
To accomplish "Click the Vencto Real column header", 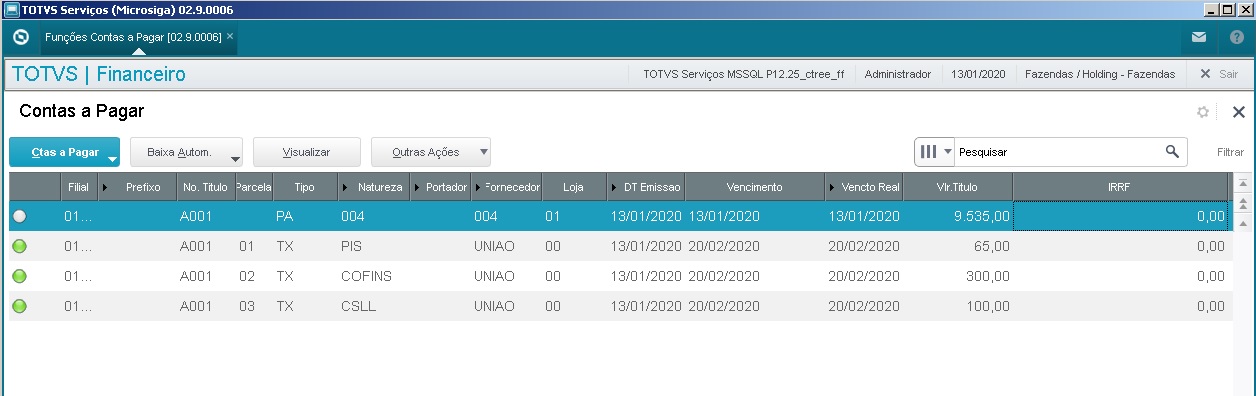I will point(864,187).
